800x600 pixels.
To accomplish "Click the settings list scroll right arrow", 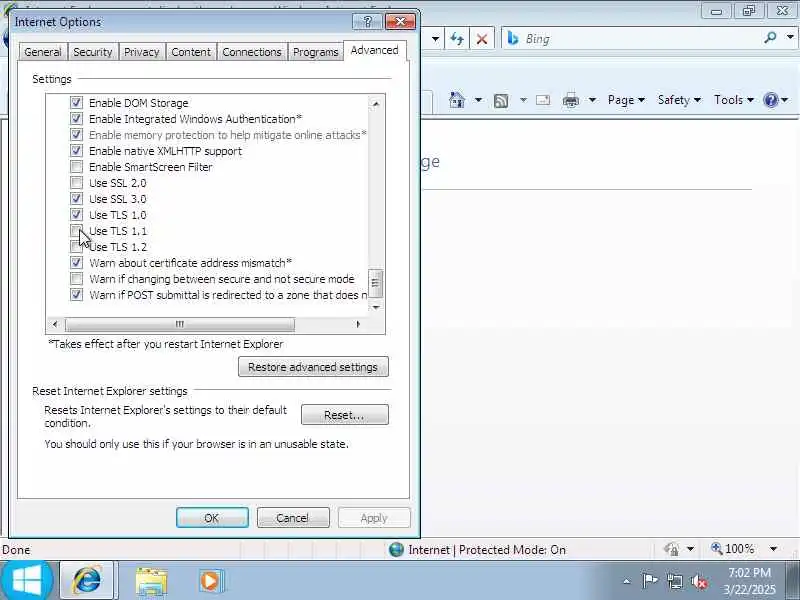I will click(x=358, y=324).
